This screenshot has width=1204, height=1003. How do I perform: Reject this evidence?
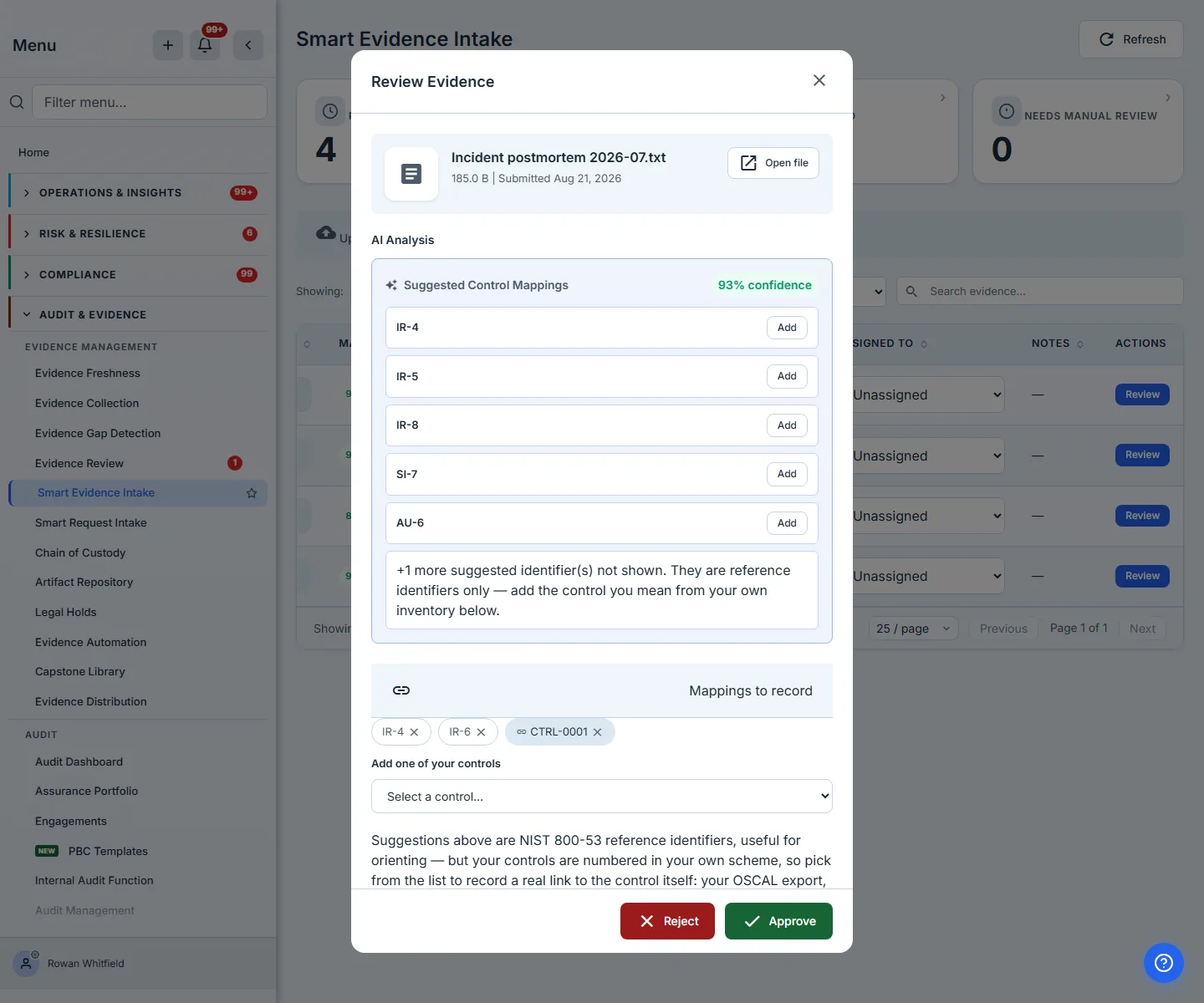tap(667, 921)
